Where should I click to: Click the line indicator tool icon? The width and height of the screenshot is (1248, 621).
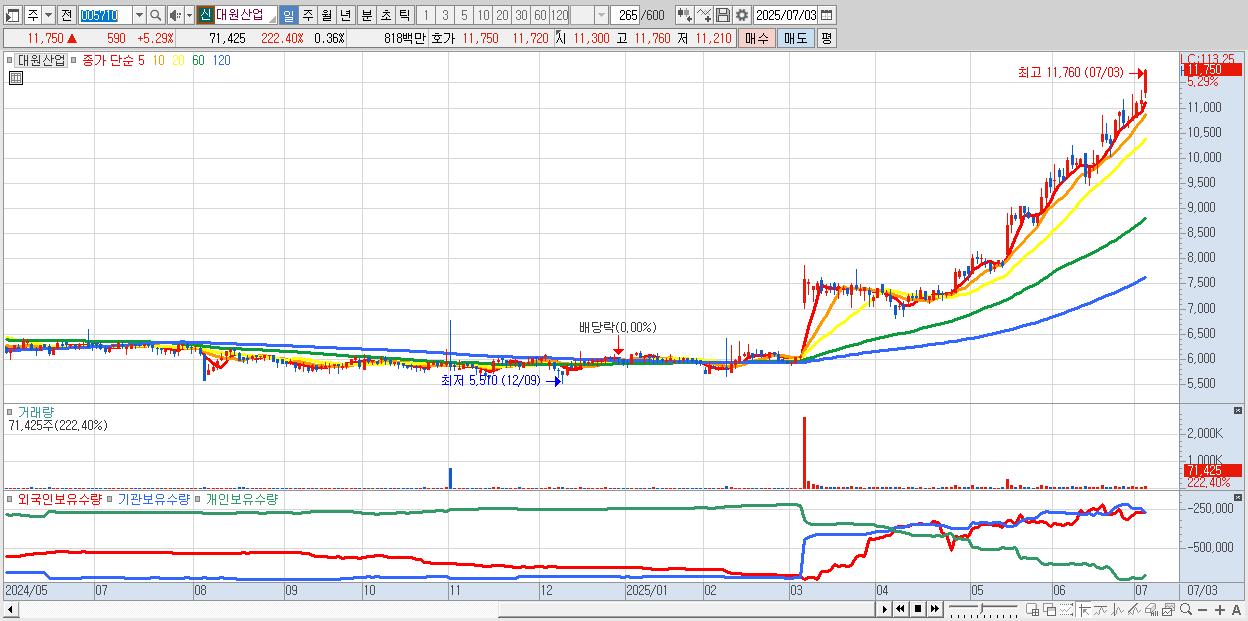click(x=703, y=15)
